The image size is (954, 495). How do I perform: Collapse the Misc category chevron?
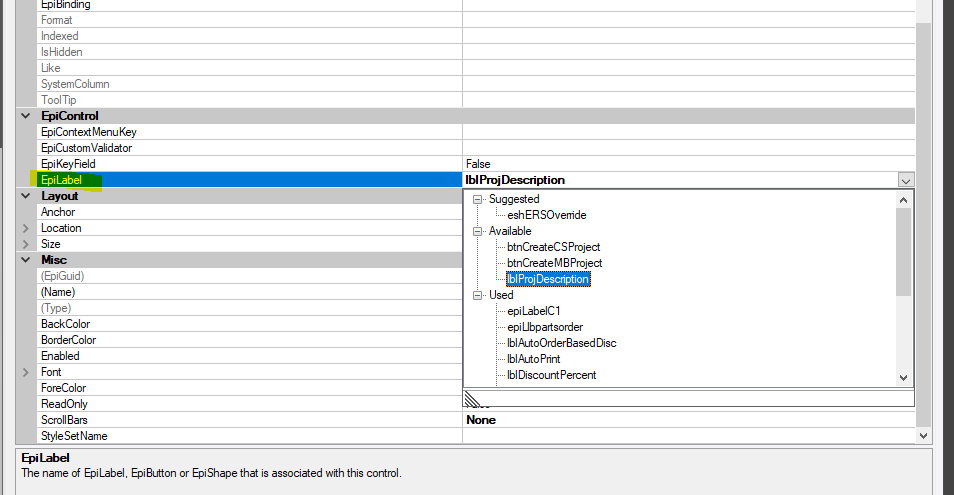point(26,260)
